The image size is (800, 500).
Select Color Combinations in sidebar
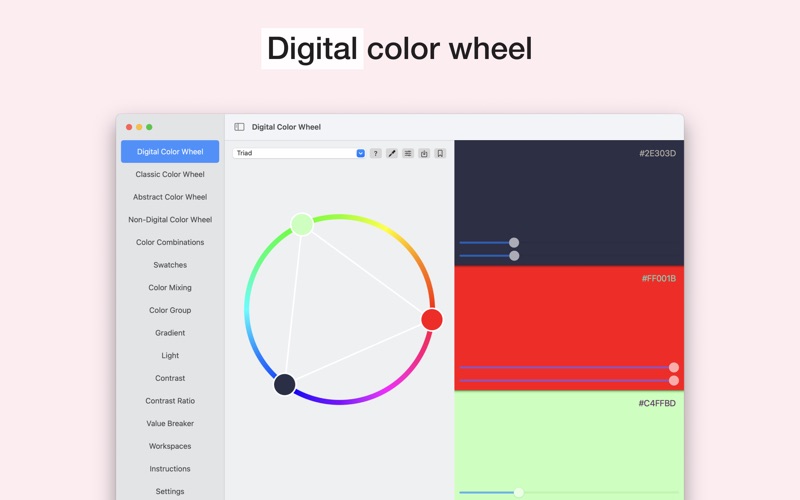tap(170, 242)
